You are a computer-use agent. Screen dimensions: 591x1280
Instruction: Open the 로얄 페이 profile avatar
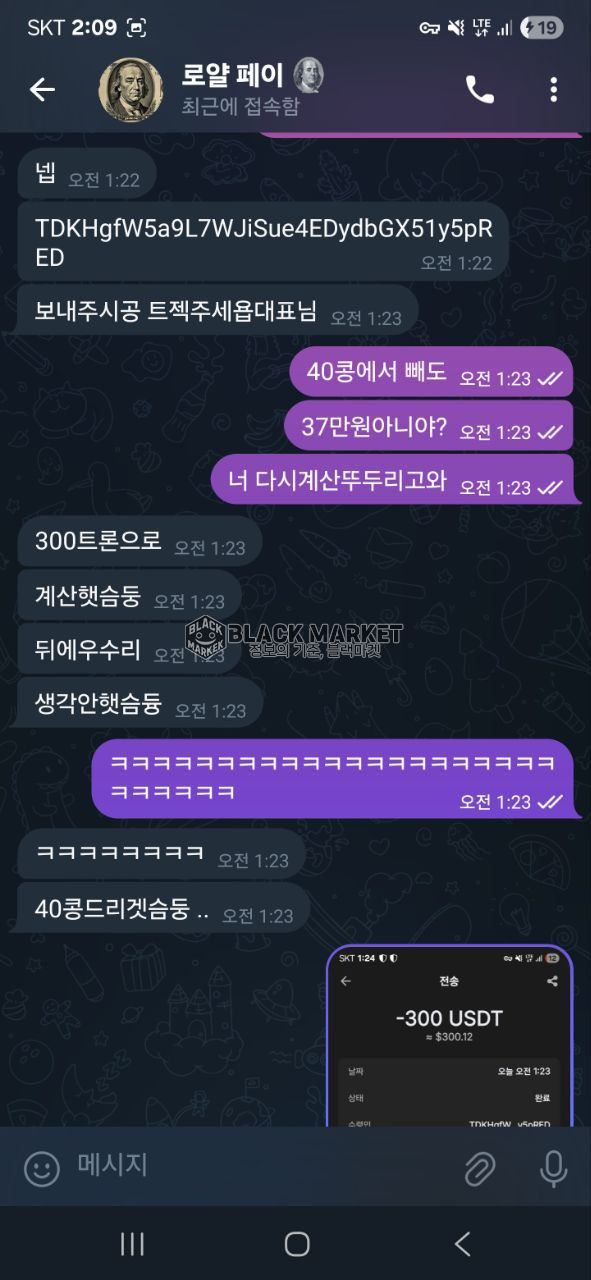pos(131,89)
